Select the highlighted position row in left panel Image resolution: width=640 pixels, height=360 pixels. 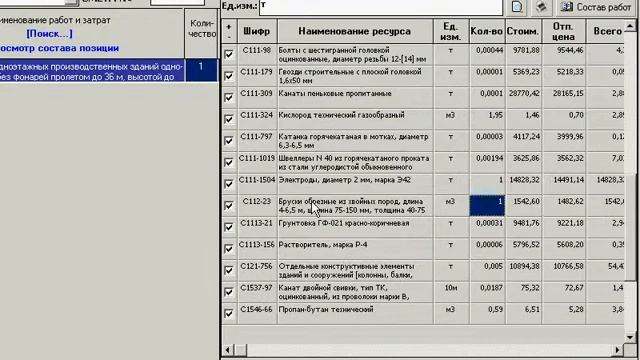tap(92, 71)
